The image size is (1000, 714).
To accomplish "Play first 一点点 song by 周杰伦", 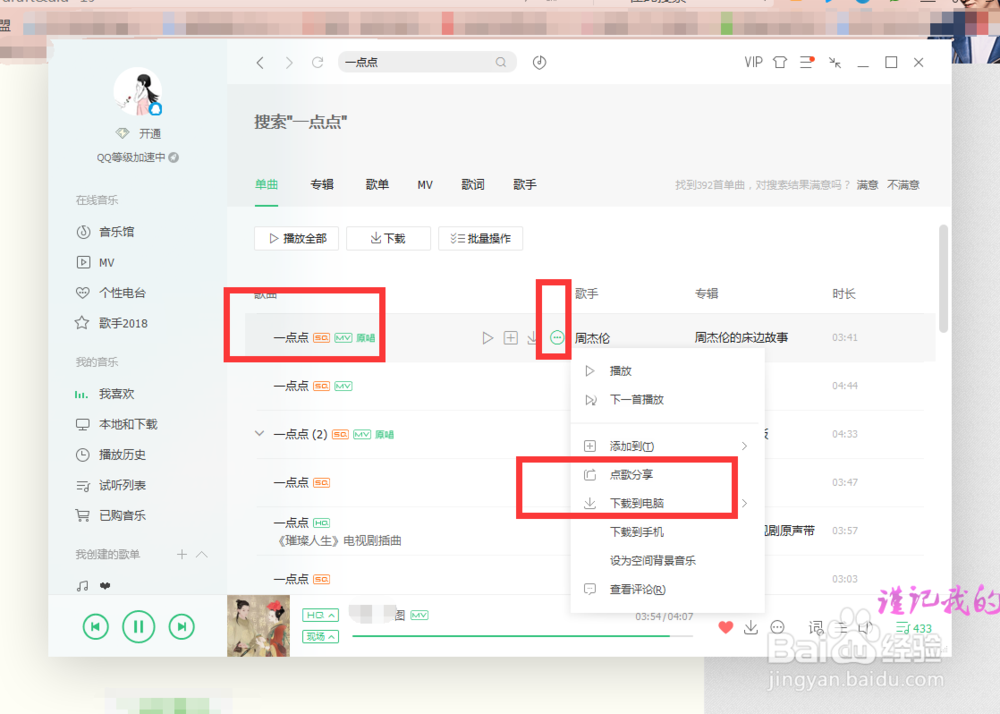I will [488, 338].
